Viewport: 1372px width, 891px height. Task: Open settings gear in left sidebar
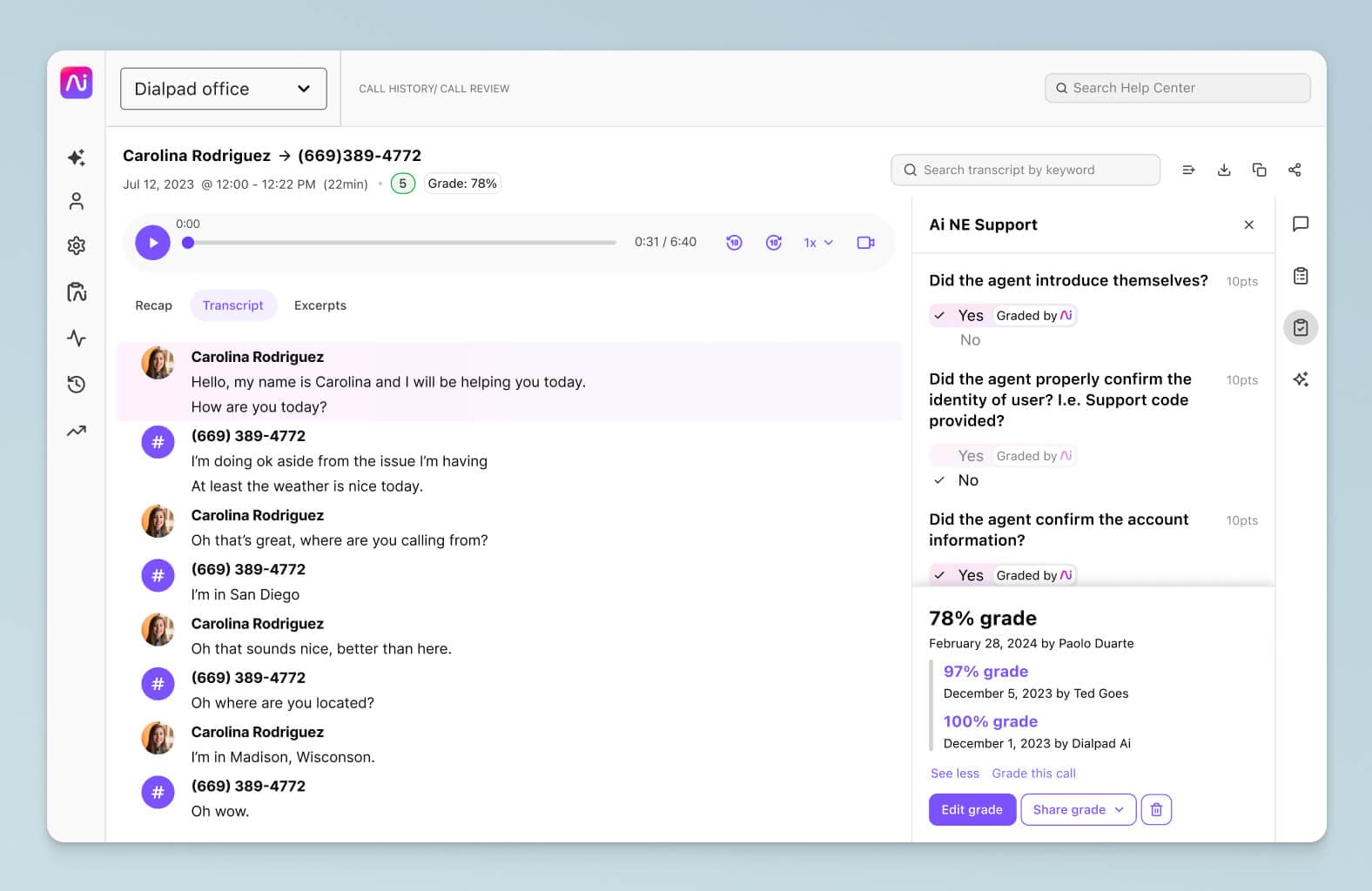(x=77, y=245)
